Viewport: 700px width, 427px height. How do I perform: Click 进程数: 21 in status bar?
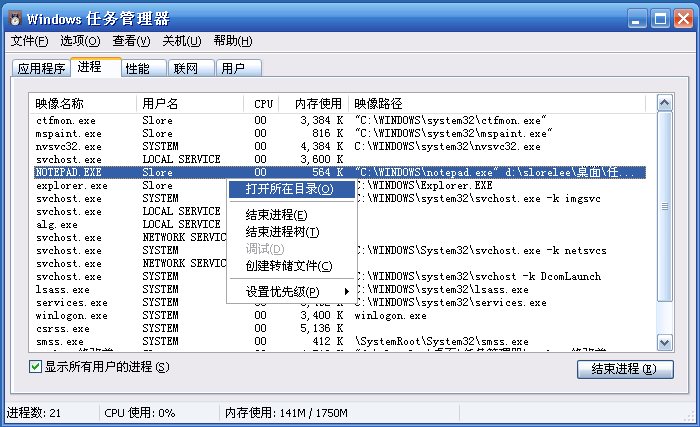pyautogui.click(x=34, y=413)
